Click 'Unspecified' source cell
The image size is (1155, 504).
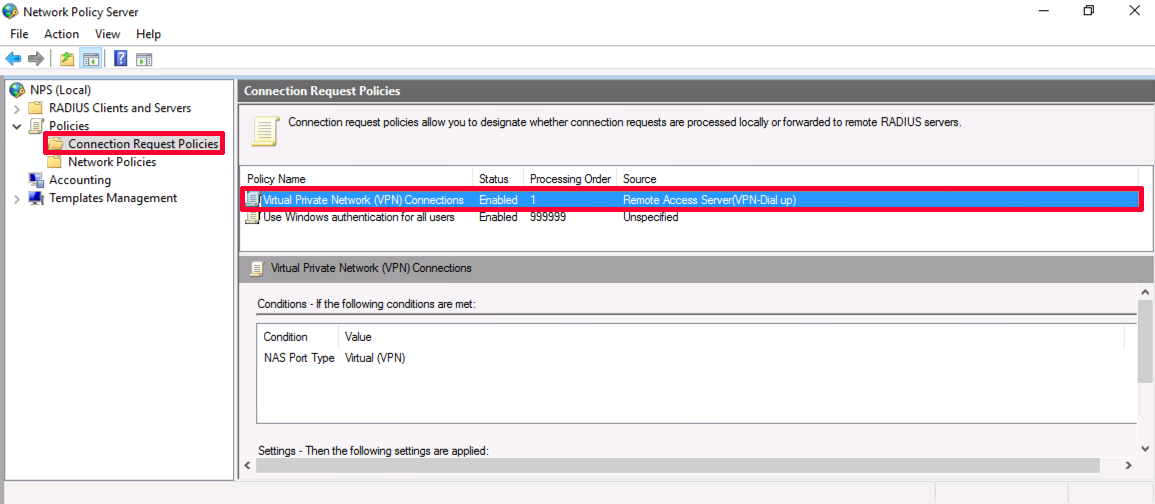[x=650, y=217]
